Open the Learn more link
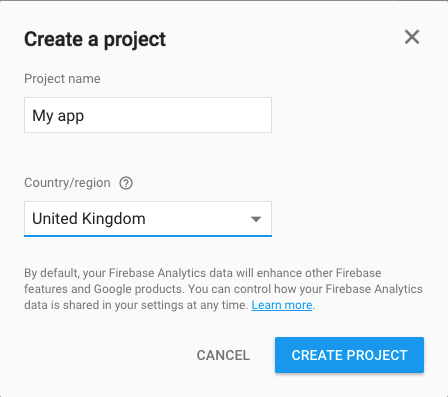 click(282, 305)
